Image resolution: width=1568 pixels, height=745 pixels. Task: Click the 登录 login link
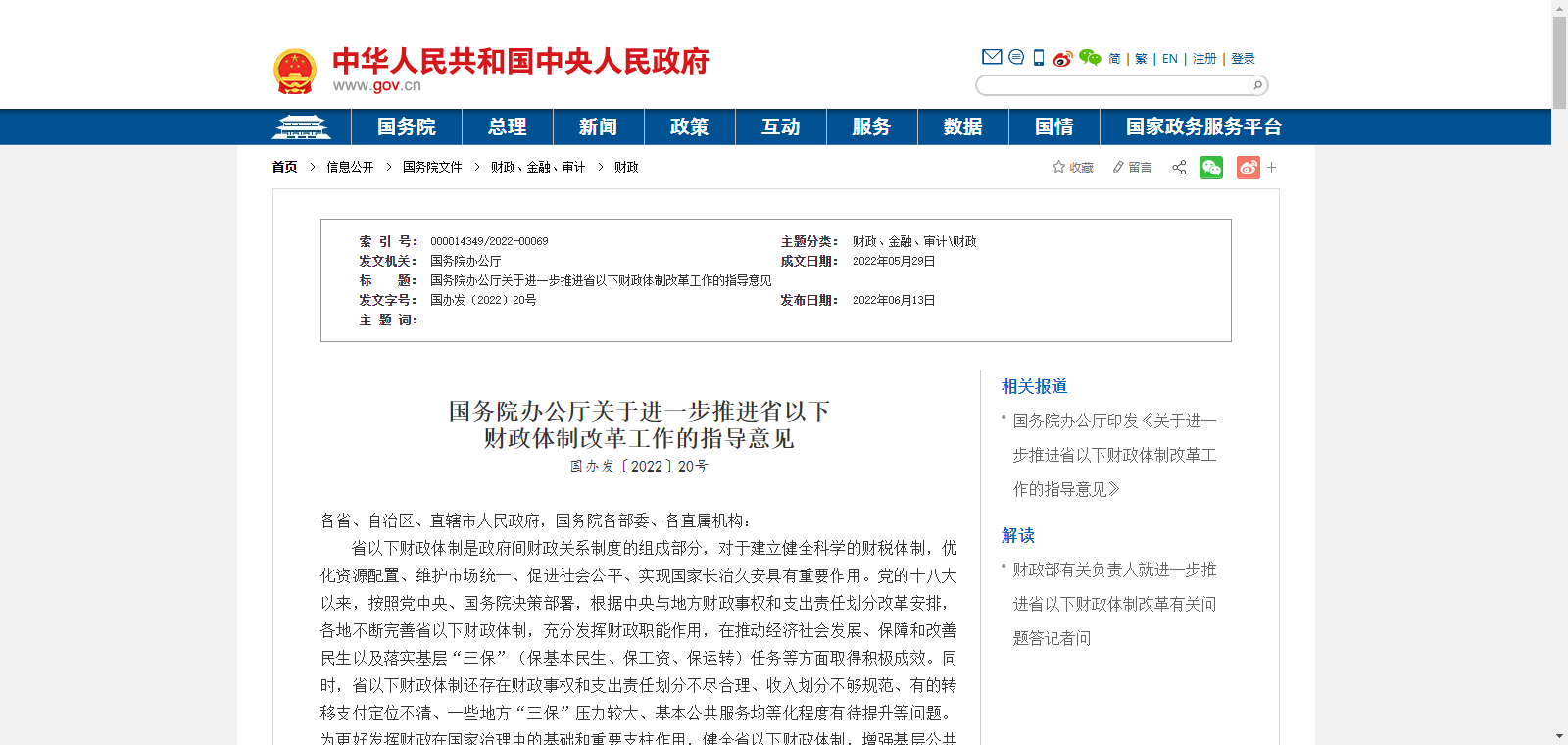(1243, 59)
